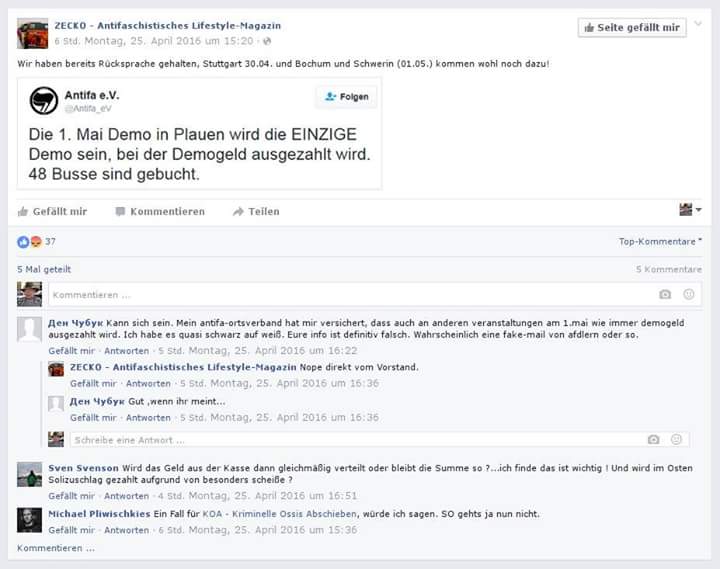The height and width of the screenshot is (569, 720).
Task: Click the Antifa e.V. logo avatar
Action: click(x=44, y=101)
